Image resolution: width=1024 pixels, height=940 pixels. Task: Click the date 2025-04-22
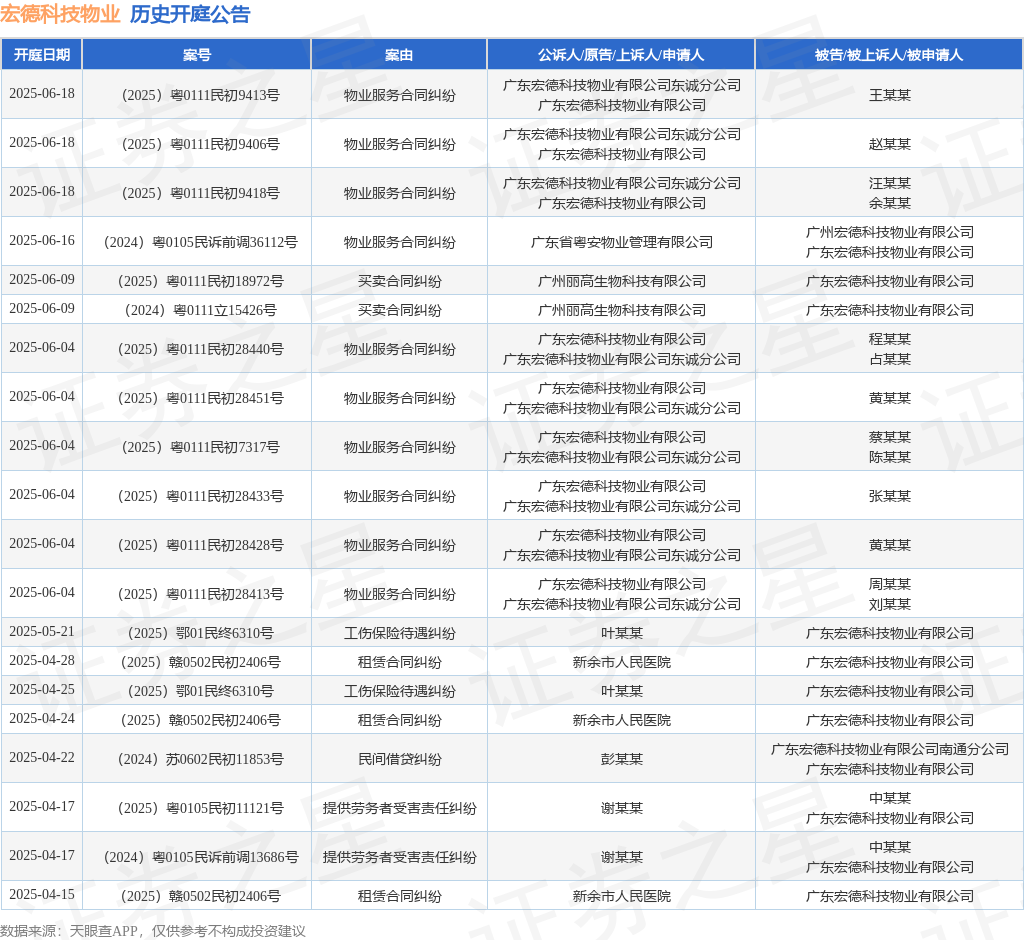tap(42, 758)
